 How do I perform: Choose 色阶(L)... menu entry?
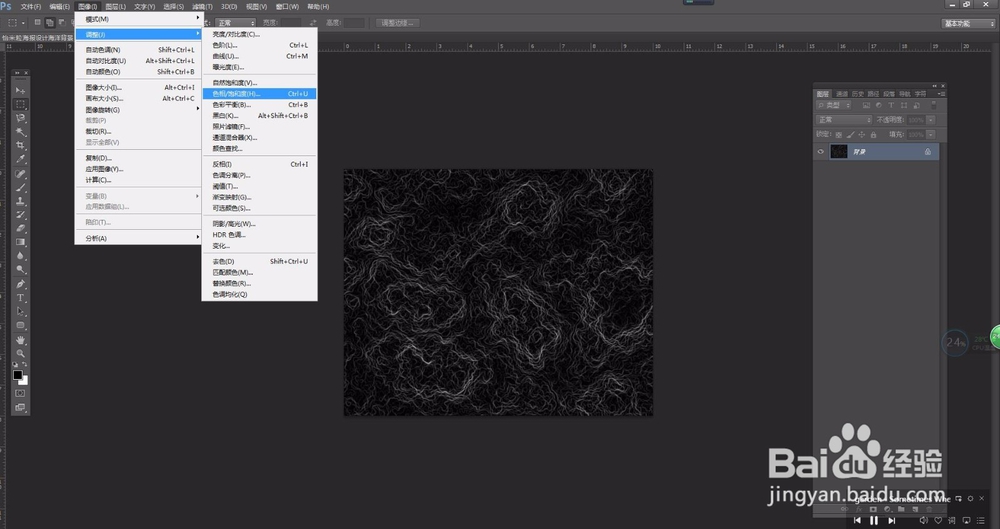tap(260, 45)
